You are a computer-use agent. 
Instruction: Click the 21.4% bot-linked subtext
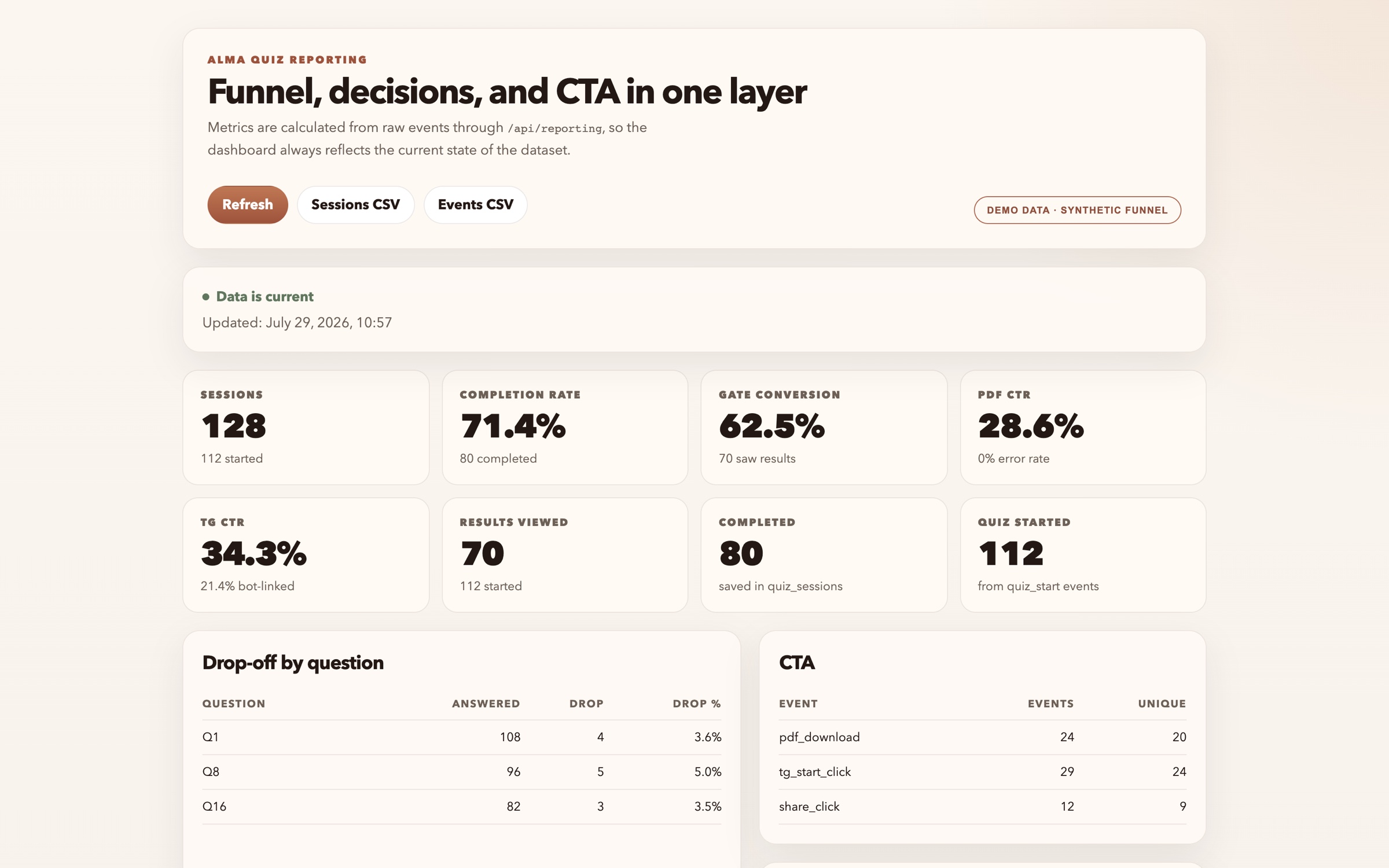pyautogui.click(x=248, y=586)
